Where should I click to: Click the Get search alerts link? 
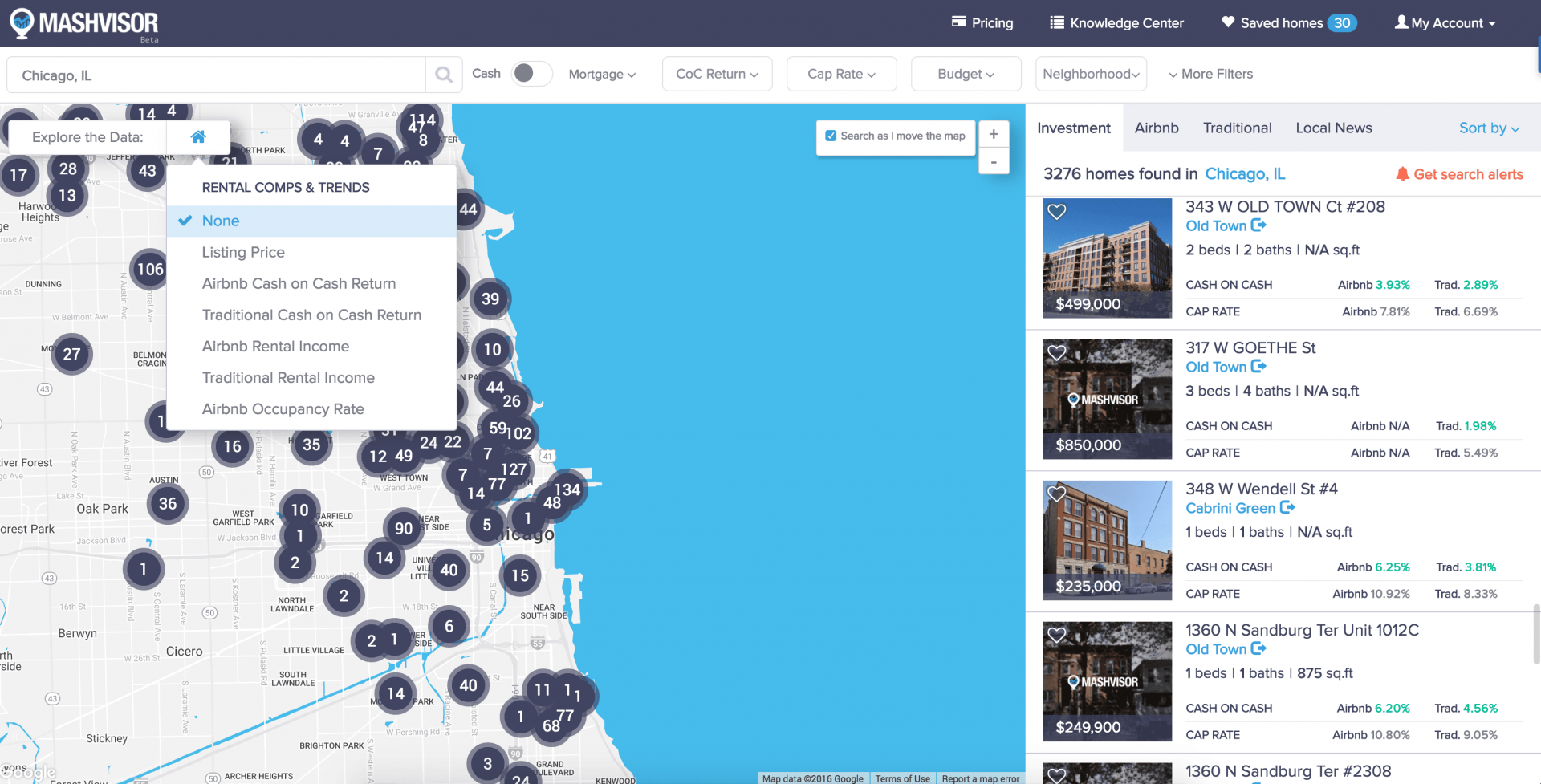pos(1468,174)
